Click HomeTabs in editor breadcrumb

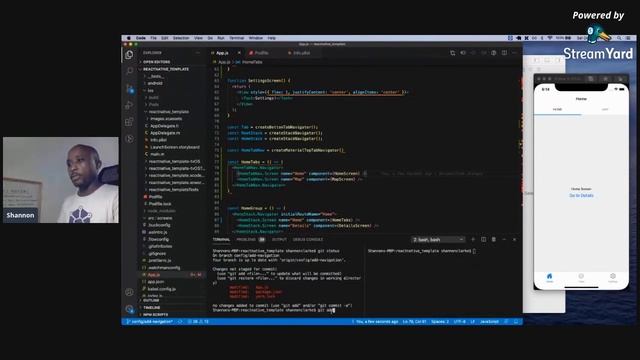tap(252, 62)
